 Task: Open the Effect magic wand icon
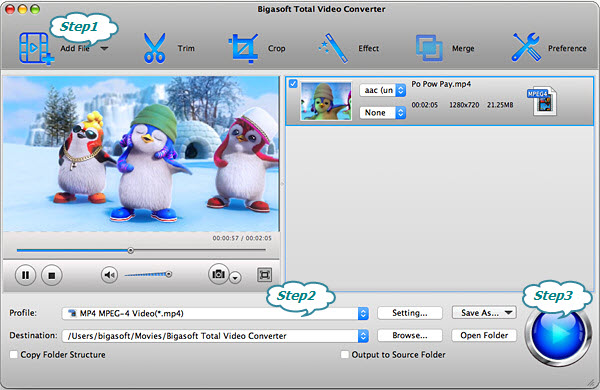[x=333, y=48]
